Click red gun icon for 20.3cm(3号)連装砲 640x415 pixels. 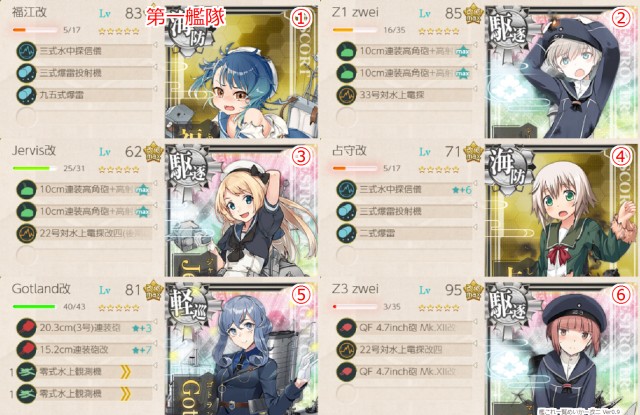tap(27, 328)
